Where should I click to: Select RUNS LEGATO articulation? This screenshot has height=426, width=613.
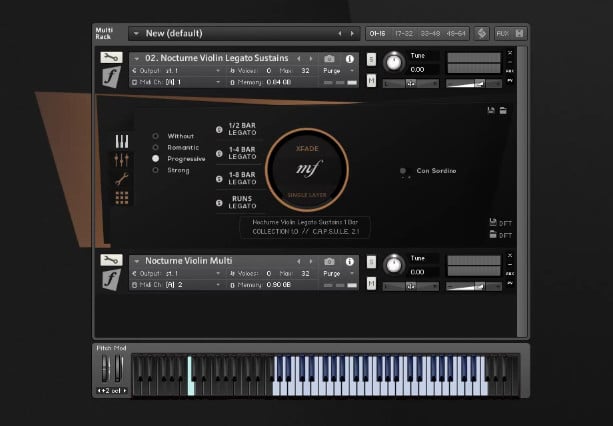tap(238, 202)
